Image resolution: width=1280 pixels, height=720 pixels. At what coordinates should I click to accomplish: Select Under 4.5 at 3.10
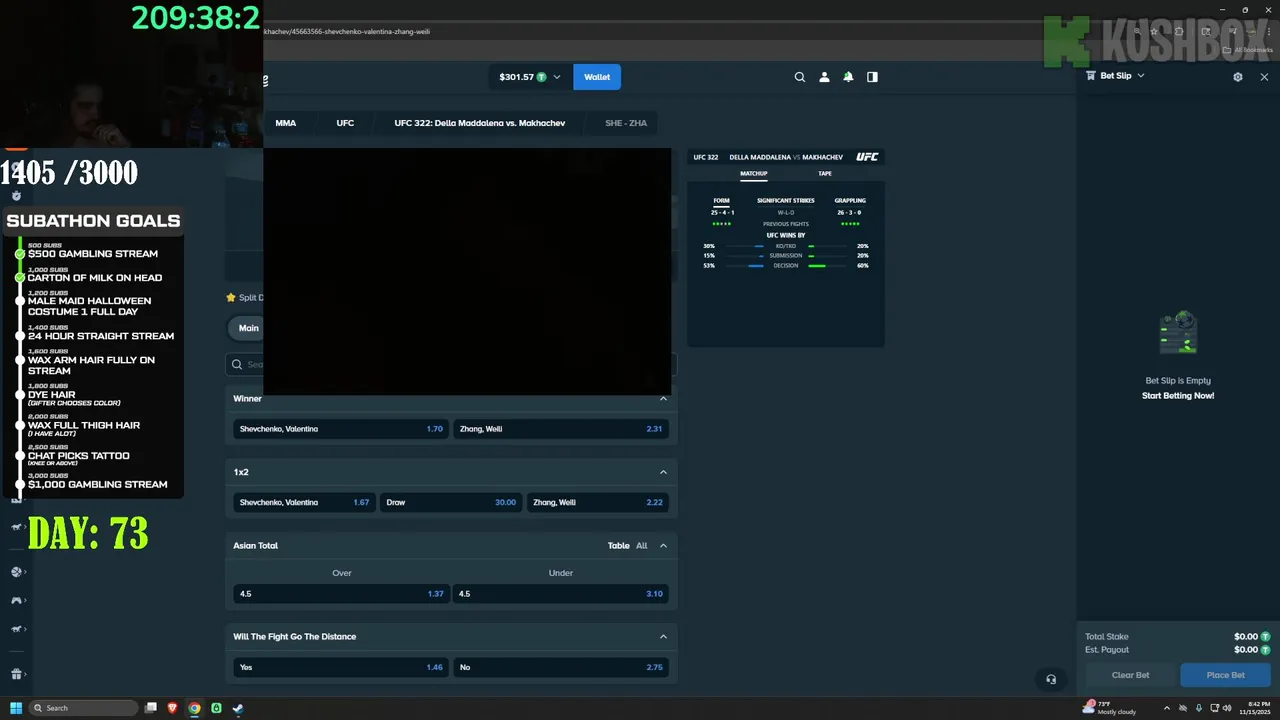tap(561, 594)
